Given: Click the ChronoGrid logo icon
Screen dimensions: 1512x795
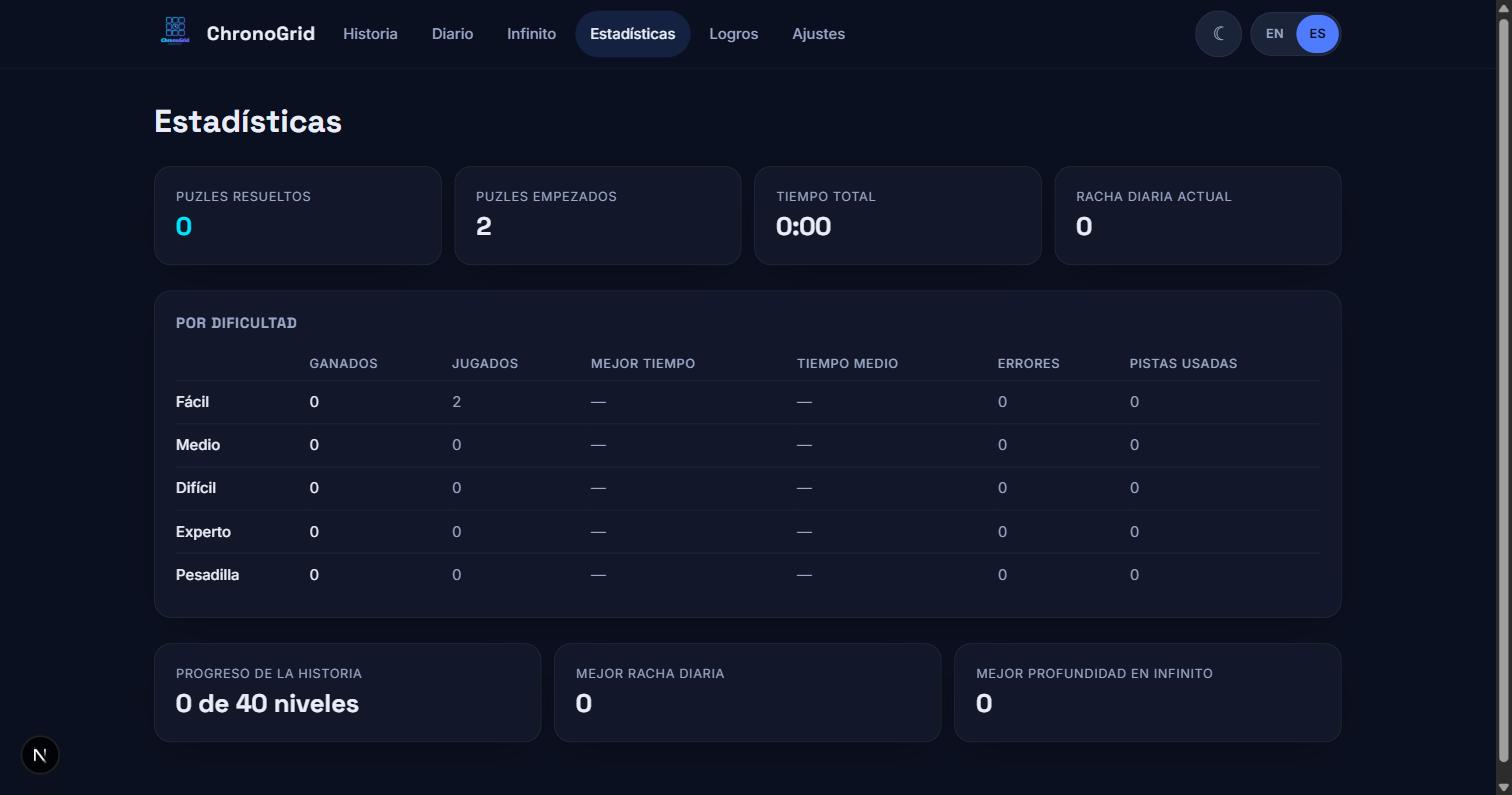Looking at the screenshot, I should coord(175,30).
